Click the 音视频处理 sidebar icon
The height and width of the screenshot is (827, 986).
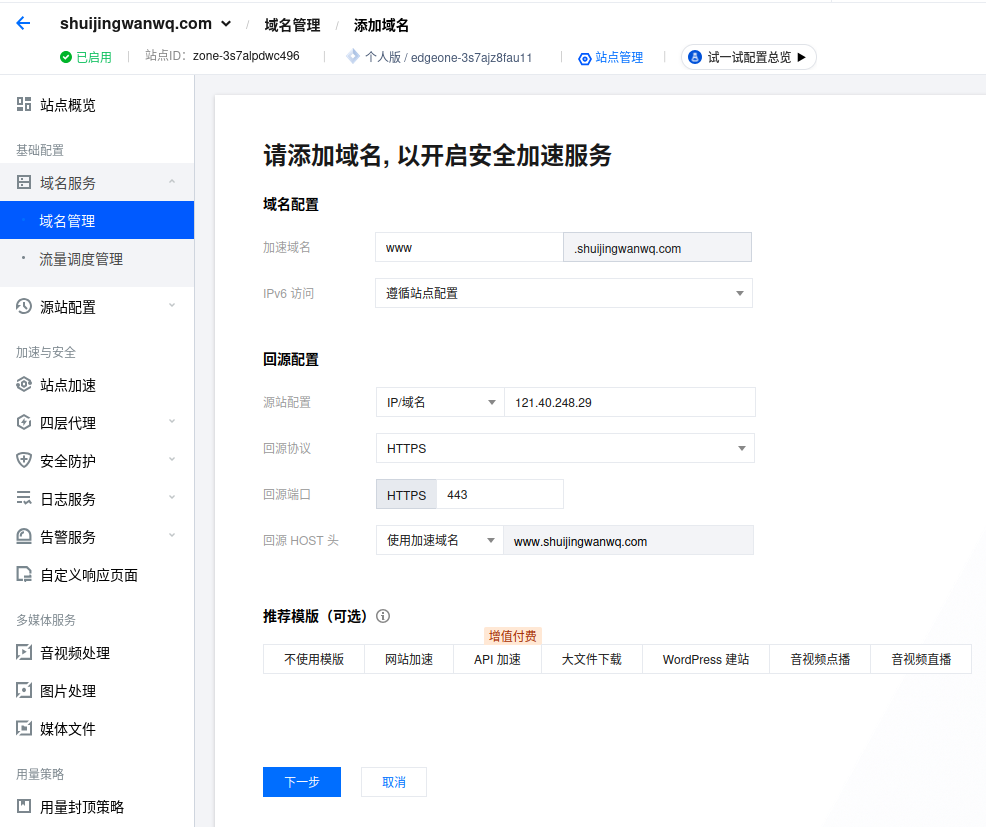[24, 652]
